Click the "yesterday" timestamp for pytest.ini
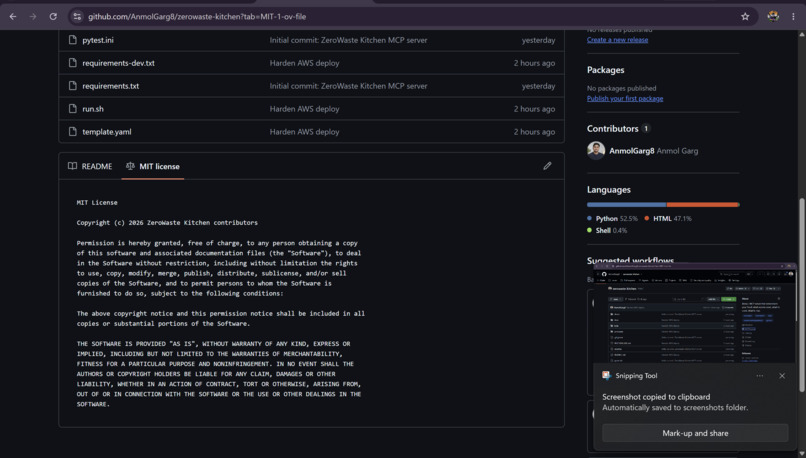806x458 pixels. coord(538,40)
